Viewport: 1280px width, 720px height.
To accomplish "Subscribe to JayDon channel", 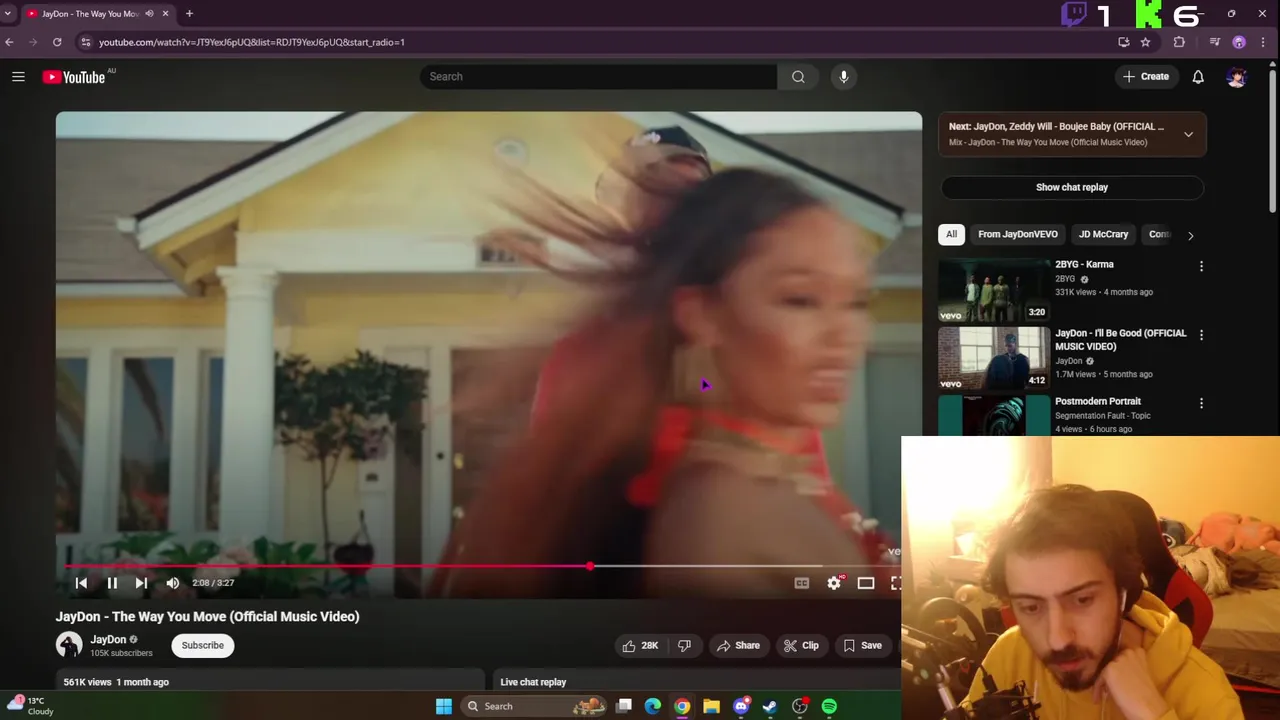I will [x=203, y=646].
